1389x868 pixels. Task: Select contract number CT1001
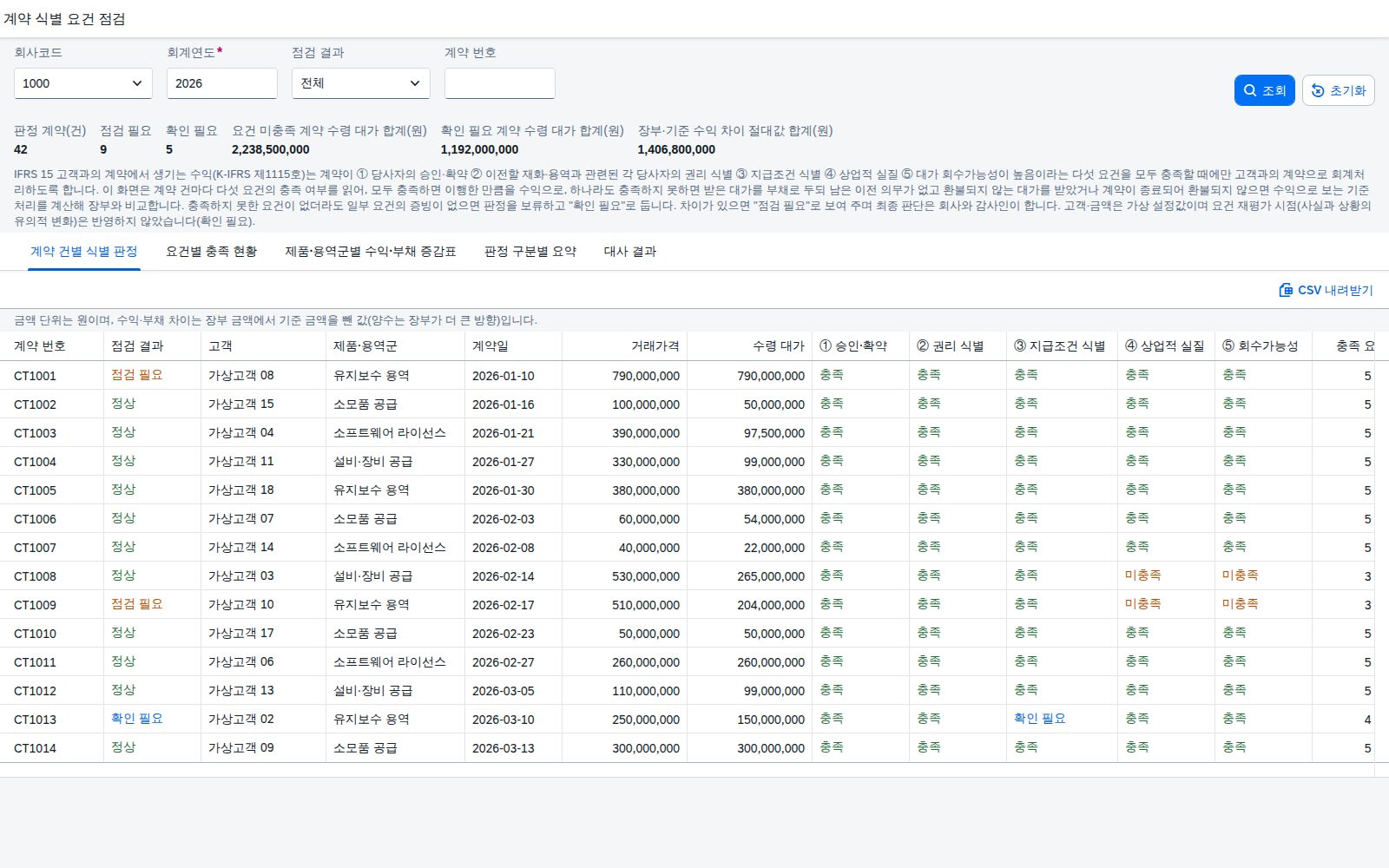point(35,376)
